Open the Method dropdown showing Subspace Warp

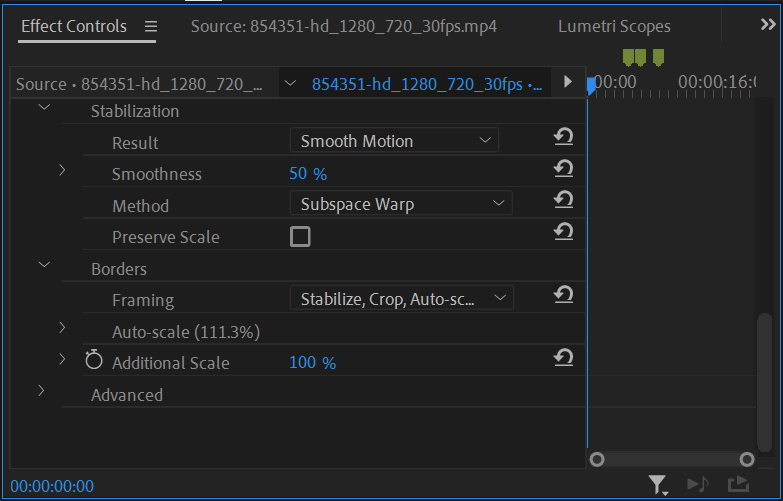click(401, 204)
